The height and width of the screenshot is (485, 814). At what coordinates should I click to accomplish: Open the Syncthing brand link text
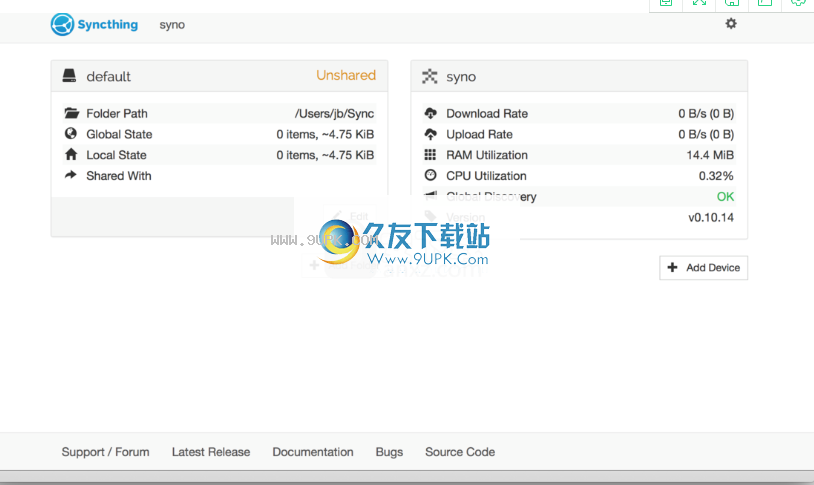(x=107, y=24)
